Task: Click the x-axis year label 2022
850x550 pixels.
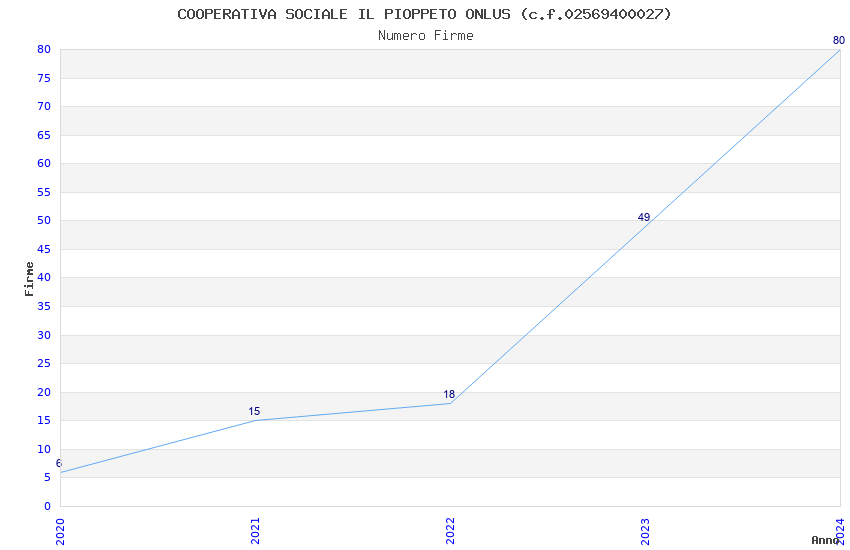Action: (450, 532)
